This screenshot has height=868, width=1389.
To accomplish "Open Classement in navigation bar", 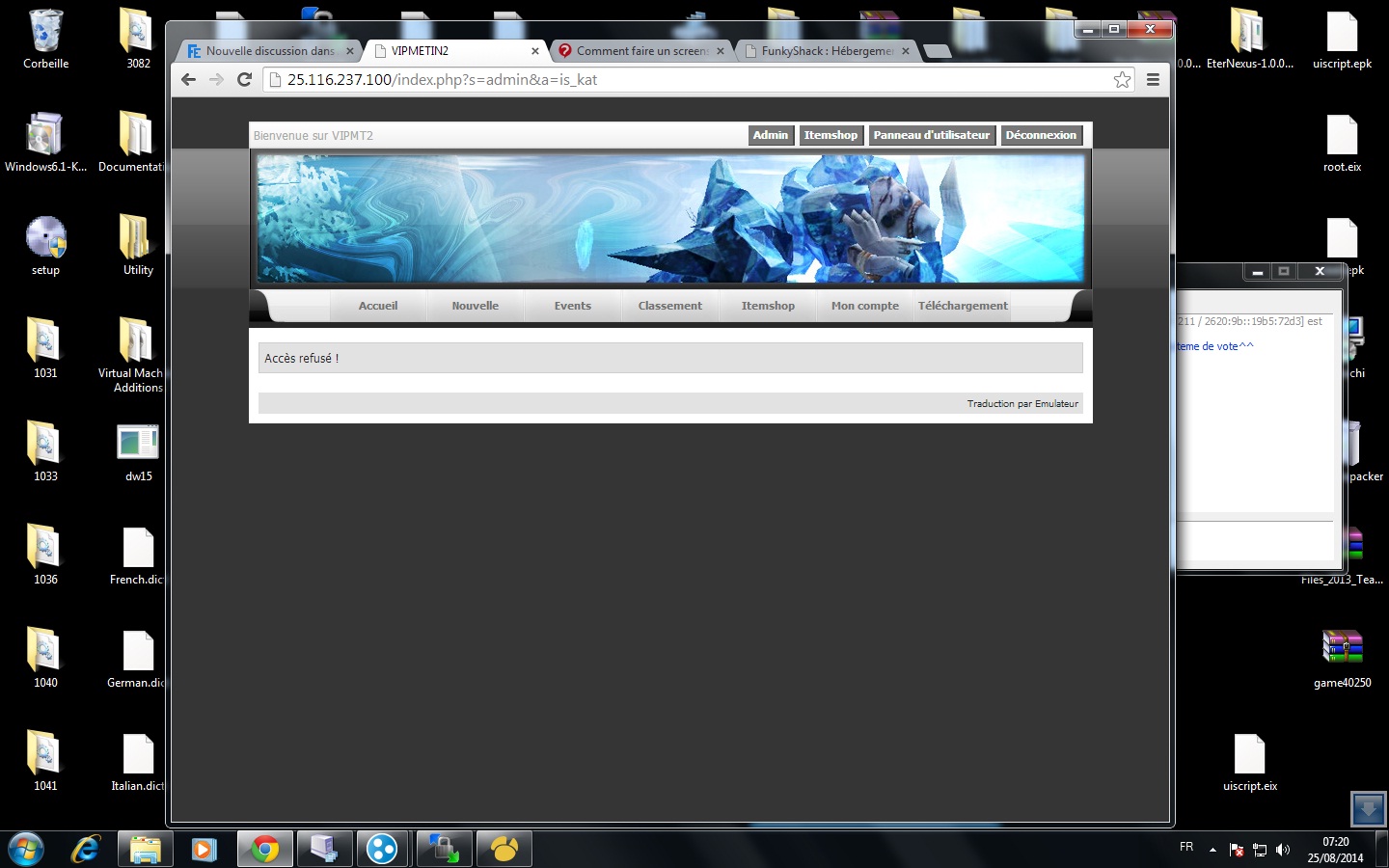I will tap(670, 306).
